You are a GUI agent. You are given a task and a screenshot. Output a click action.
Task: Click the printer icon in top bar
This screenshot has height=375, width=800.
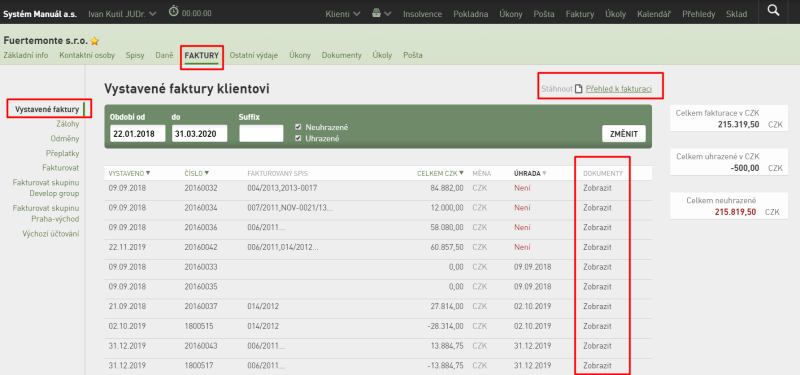click(377, 14)
